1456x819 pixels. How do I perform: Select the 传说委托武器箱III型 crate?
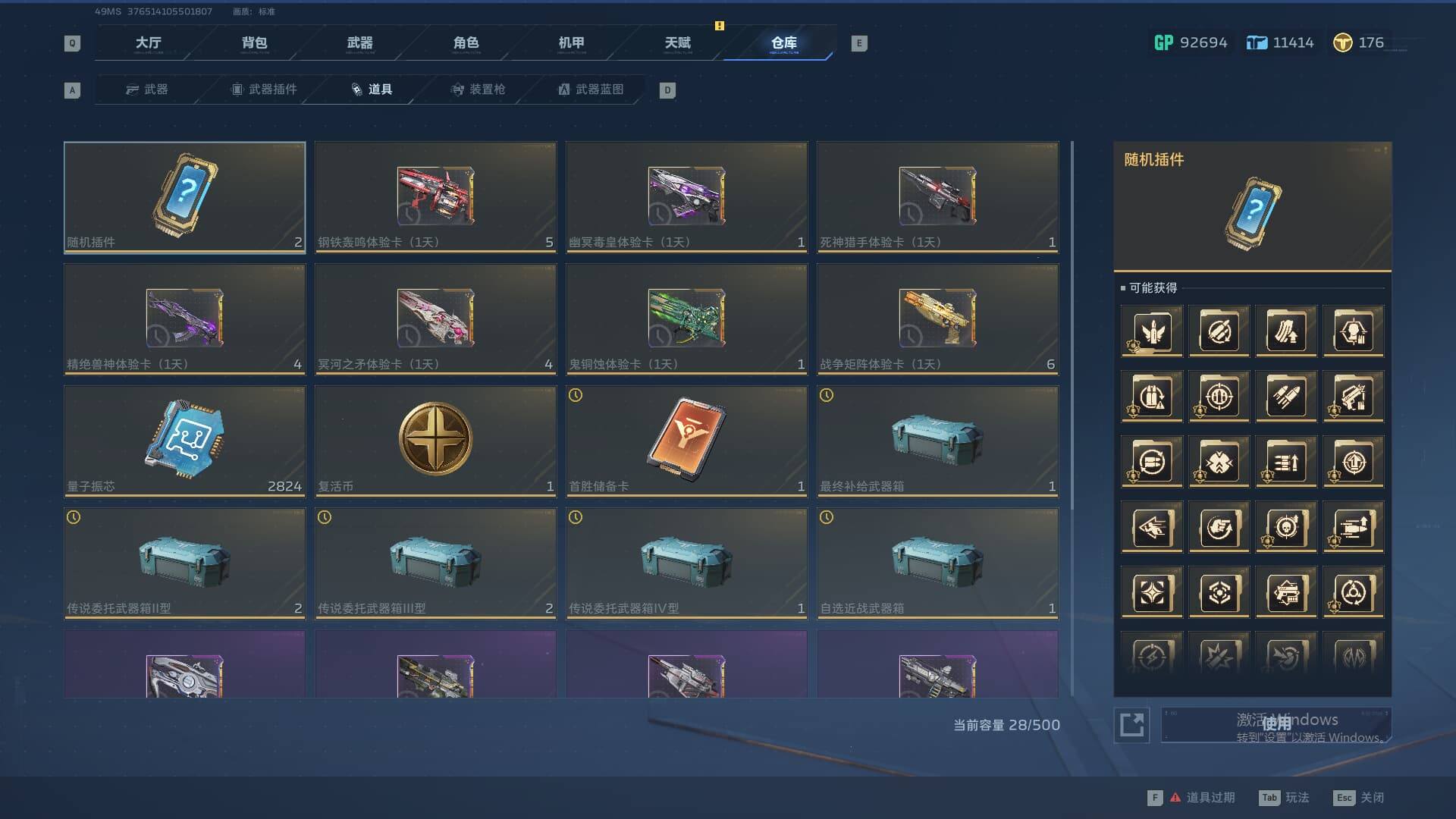435,563
